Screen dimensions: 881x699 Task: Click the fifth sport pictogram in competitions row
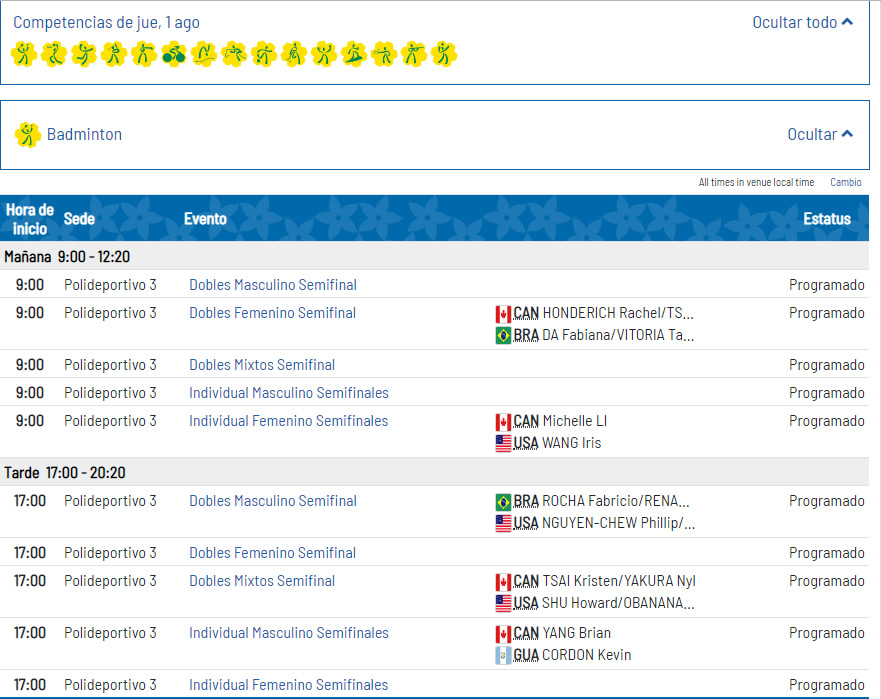click(x=144, y=55)
